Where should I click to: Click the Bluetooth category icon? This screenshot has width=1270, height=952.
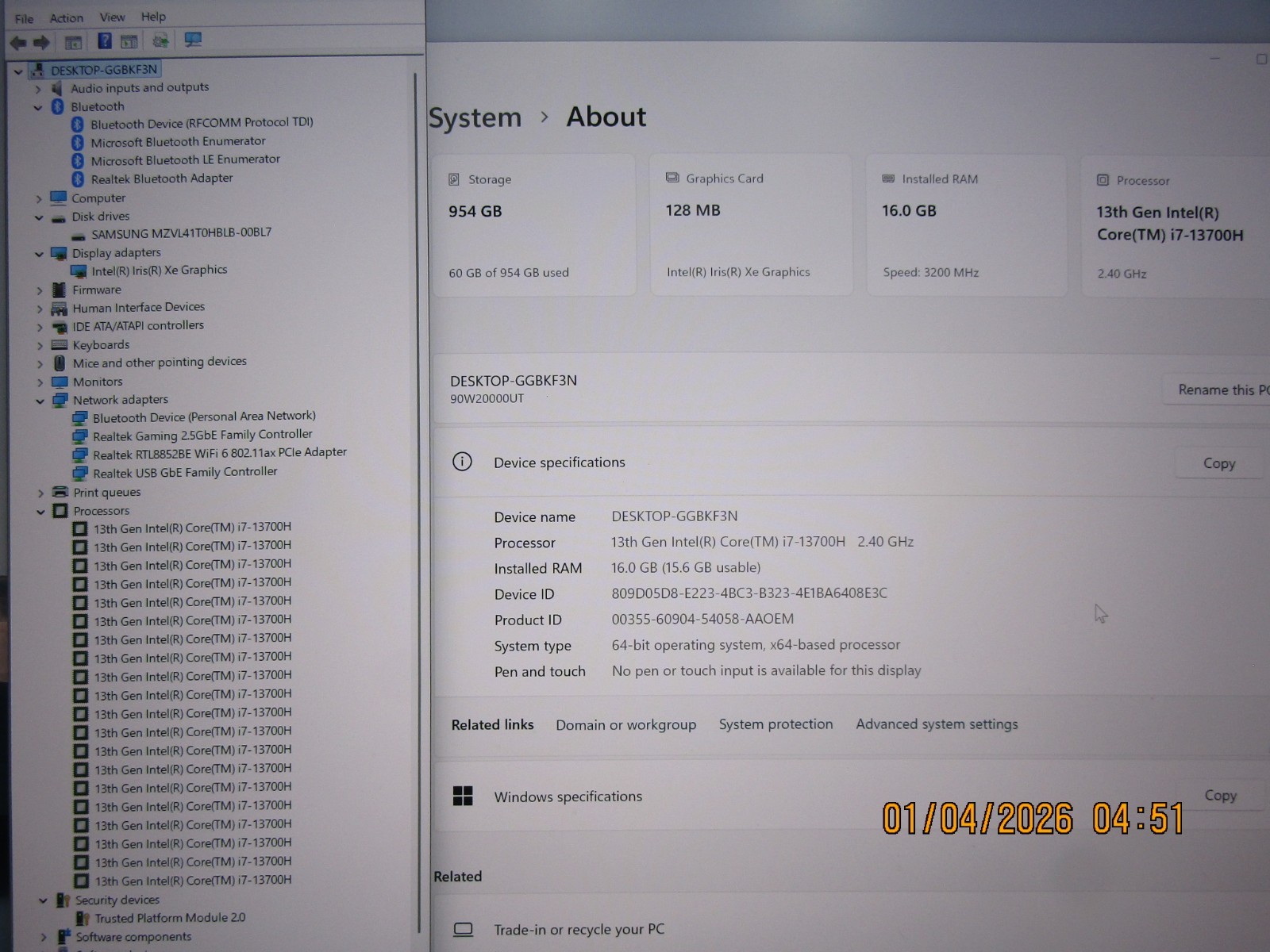tap(58, 106)
